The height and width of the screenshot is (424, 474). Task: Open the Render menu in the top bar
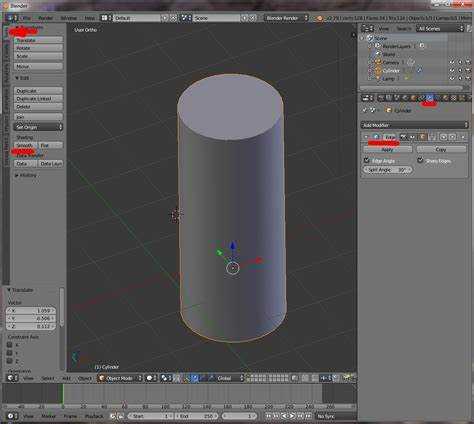[45, 18]
